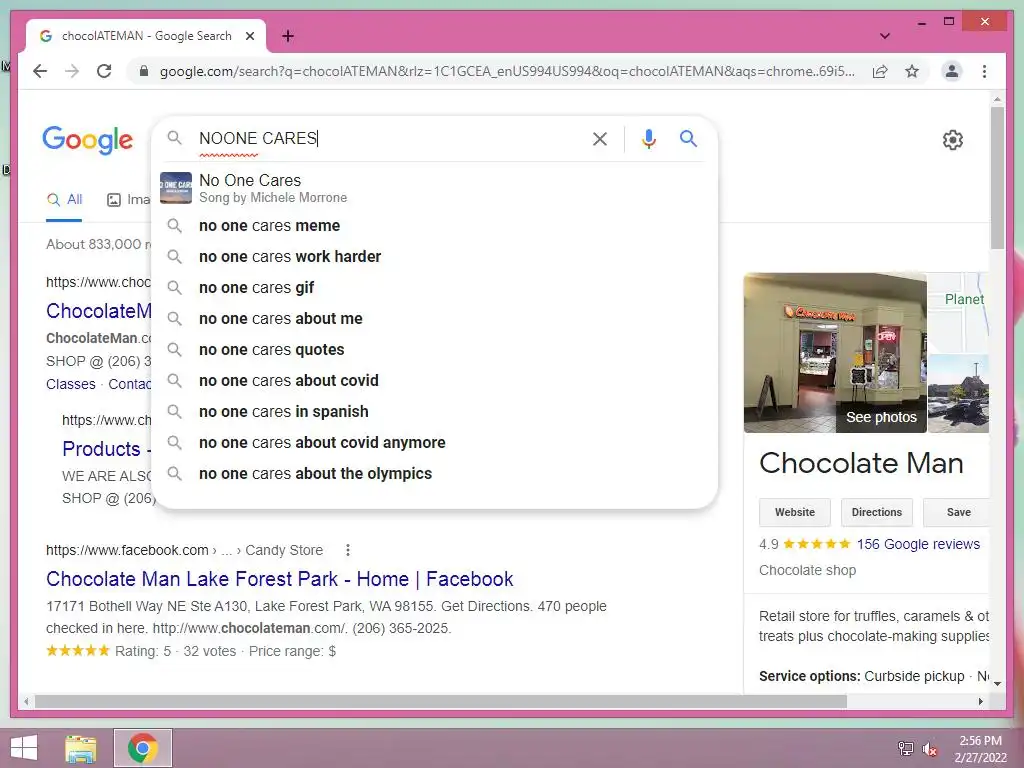Reload the page with the refresh icon

[104, 71]
